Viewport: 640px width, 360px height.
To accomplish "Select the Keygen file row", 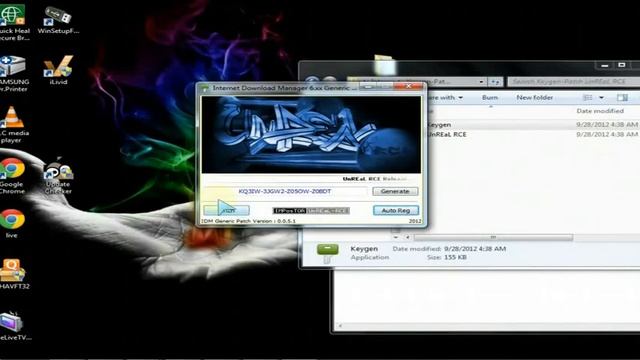I will [x=533, y=124].
